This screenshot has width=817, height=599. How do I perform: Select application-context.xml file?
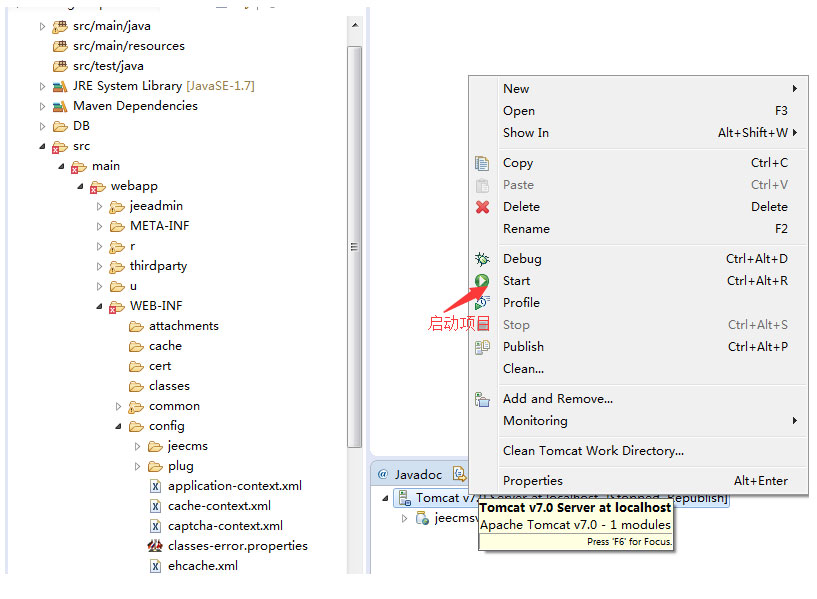click(234, 486)
